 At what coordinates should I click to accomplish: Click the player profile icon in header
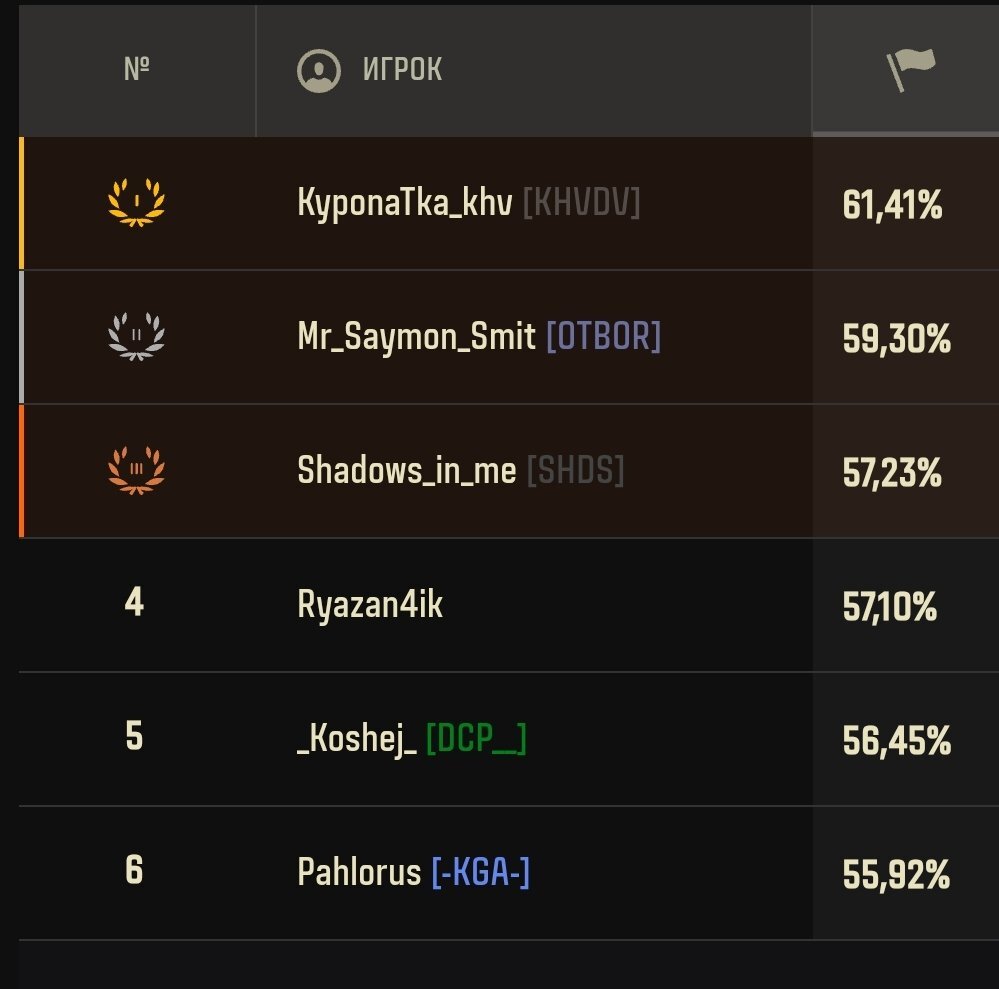coord(319,71)
